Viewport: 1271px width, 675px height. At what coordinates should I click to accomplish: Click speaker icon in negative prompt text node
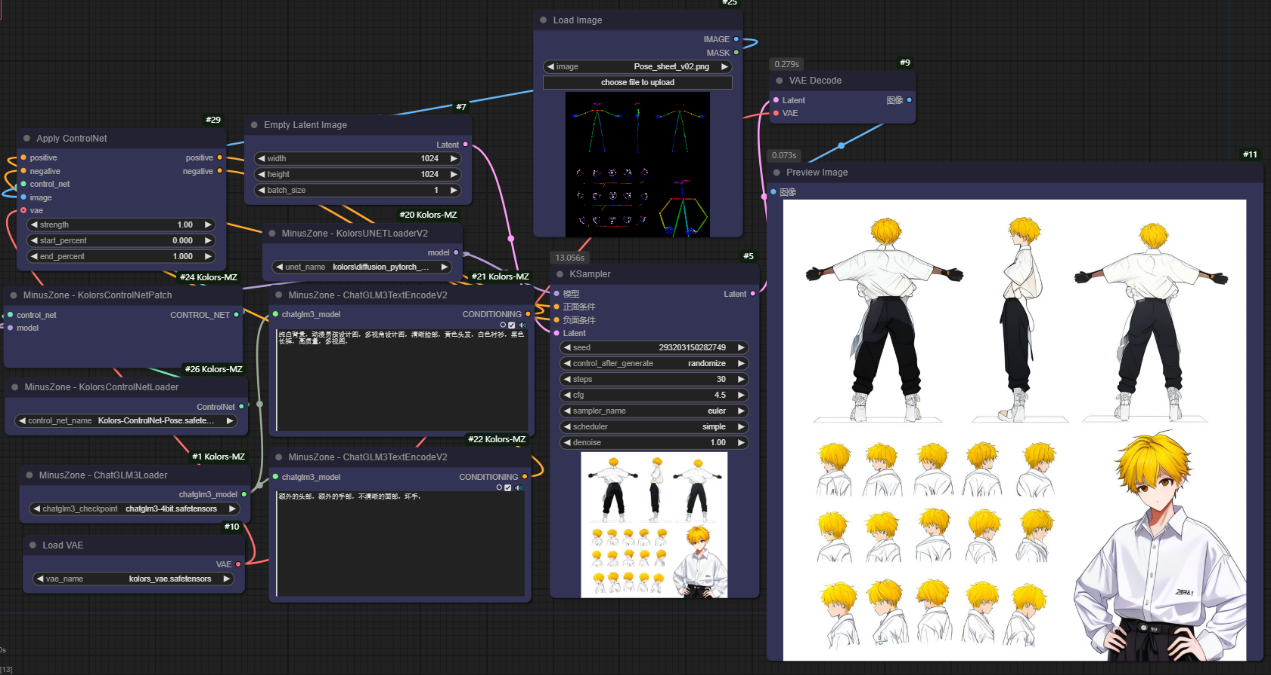[x=521, y=488]
